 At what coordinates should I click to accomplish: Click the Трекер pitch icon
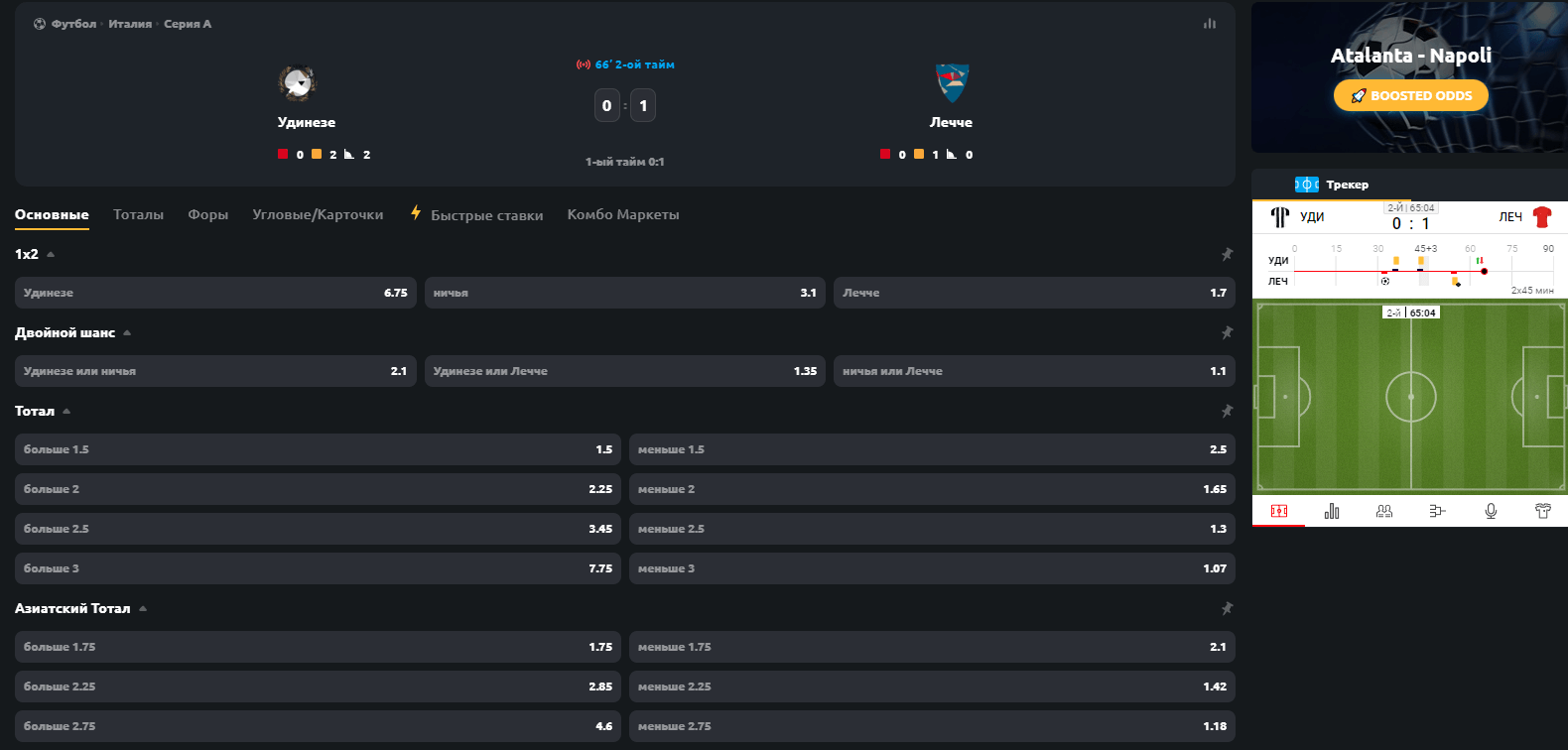click(1307, 185)
